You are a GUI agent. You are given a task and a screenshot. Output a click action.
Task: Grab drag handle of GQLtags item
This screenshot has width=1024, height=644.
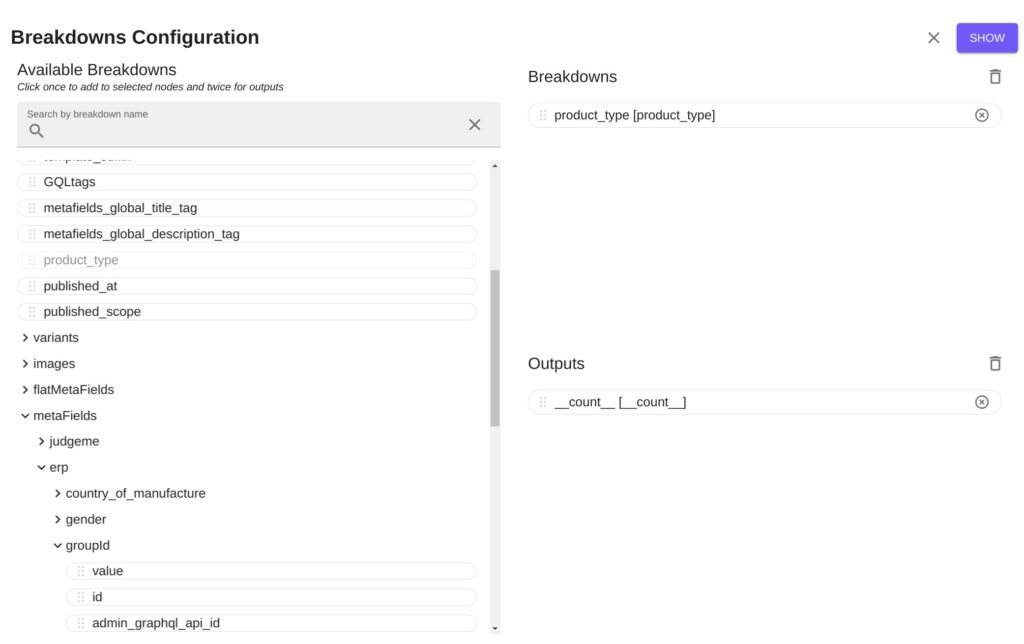click(32, 182)
